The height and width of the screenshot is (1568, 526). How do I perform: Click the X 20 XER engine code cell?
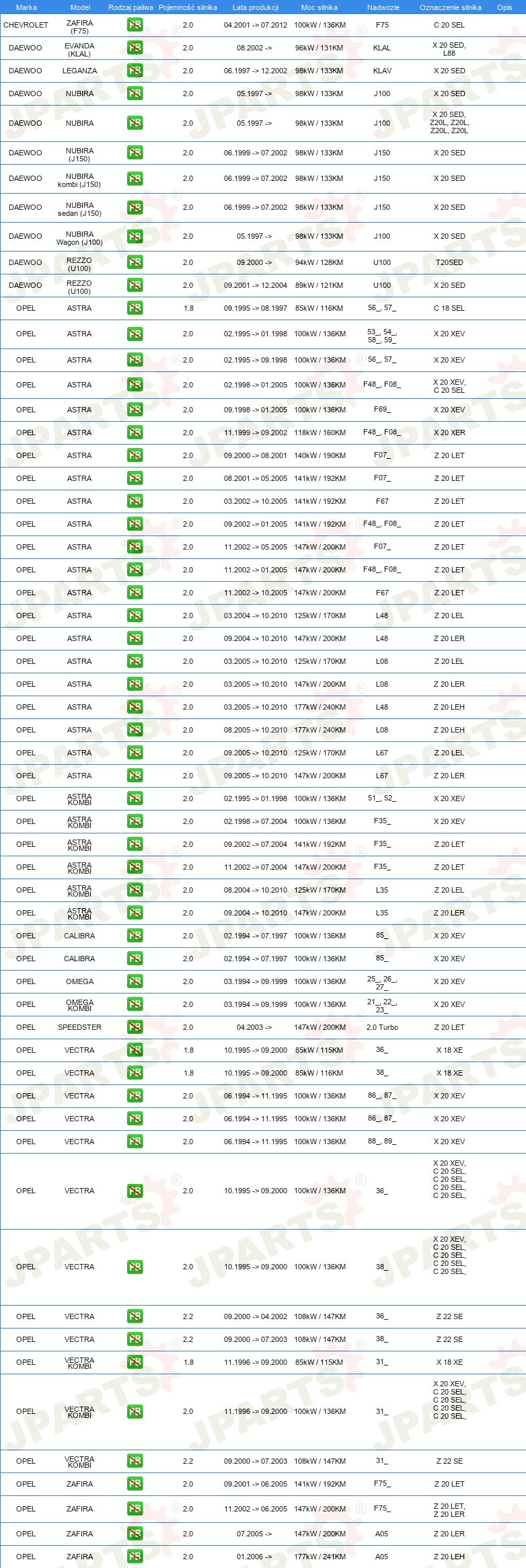(449, 433)
